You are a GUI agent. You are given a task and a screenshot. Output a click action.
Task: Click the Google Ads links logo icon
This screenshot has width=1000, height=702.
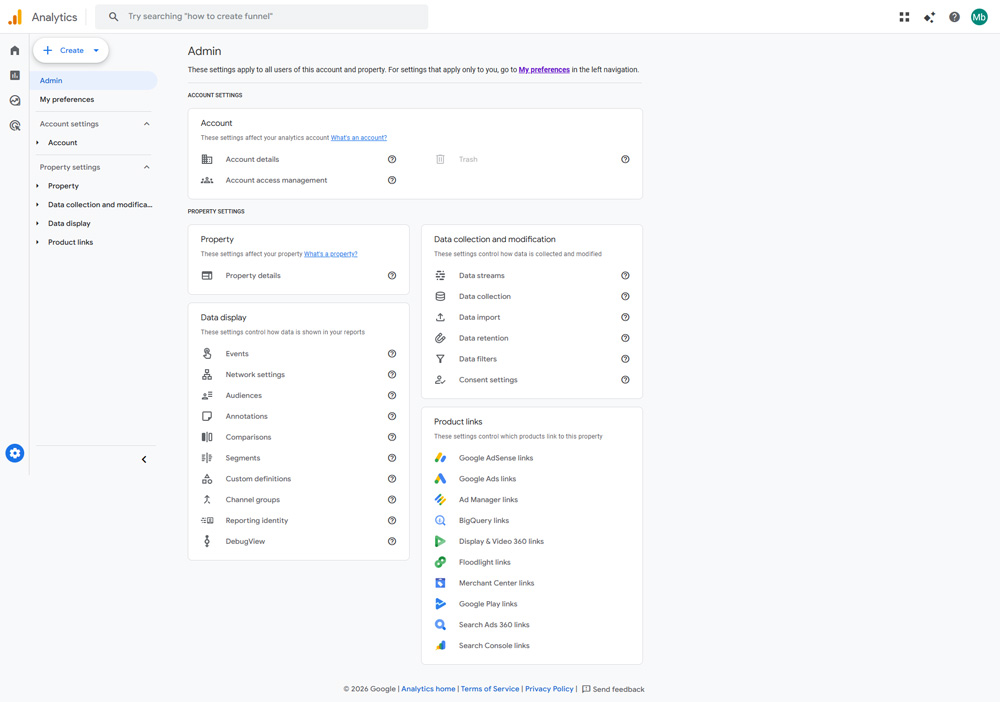pos(440,479)
